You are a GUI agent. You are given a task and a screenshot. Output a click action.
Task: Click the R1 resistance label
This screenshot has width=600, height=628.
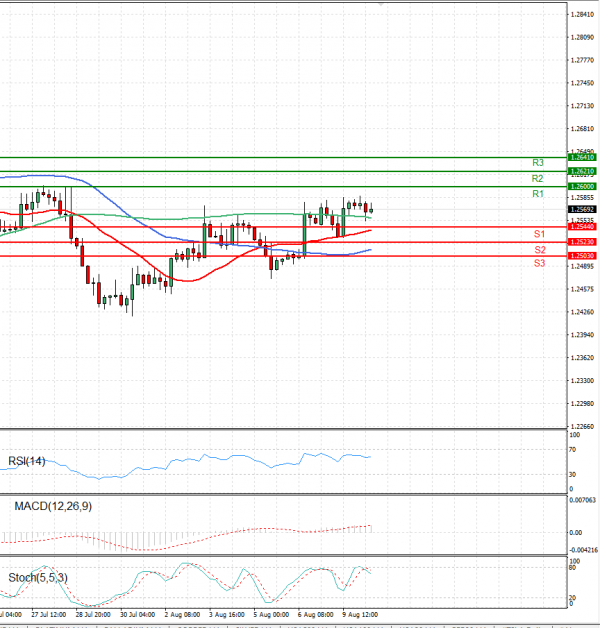tap(538, 194)
